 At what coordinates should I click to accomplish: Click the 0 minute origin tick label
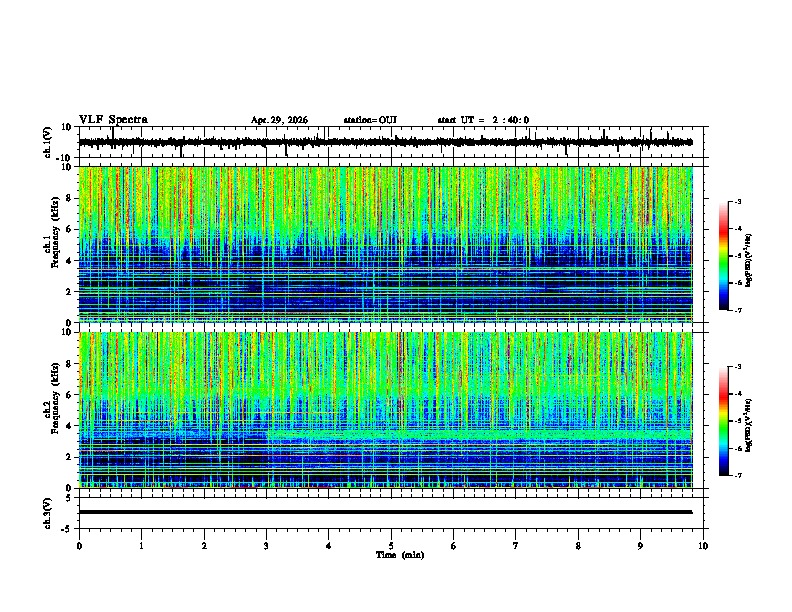79,546
